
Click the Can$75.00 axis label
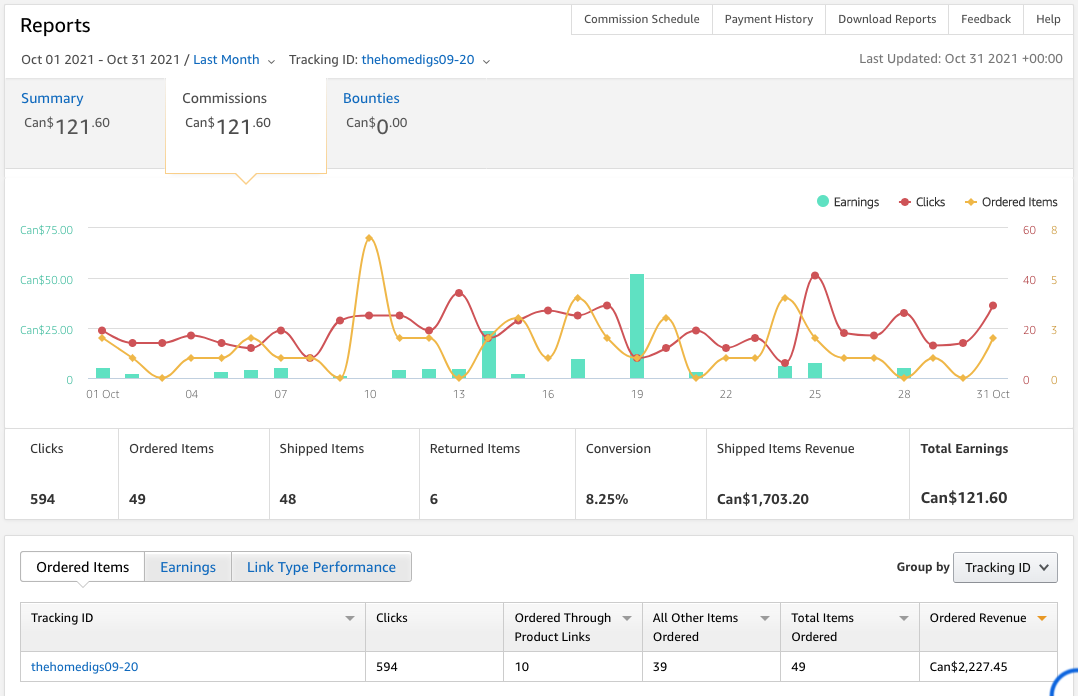tap(46, 230)
